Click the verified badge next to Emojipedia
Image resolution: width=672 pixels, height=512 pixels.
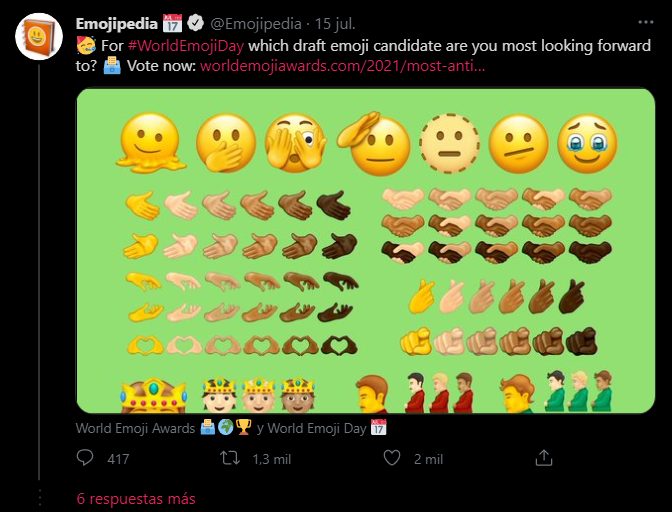coord(195,22)
